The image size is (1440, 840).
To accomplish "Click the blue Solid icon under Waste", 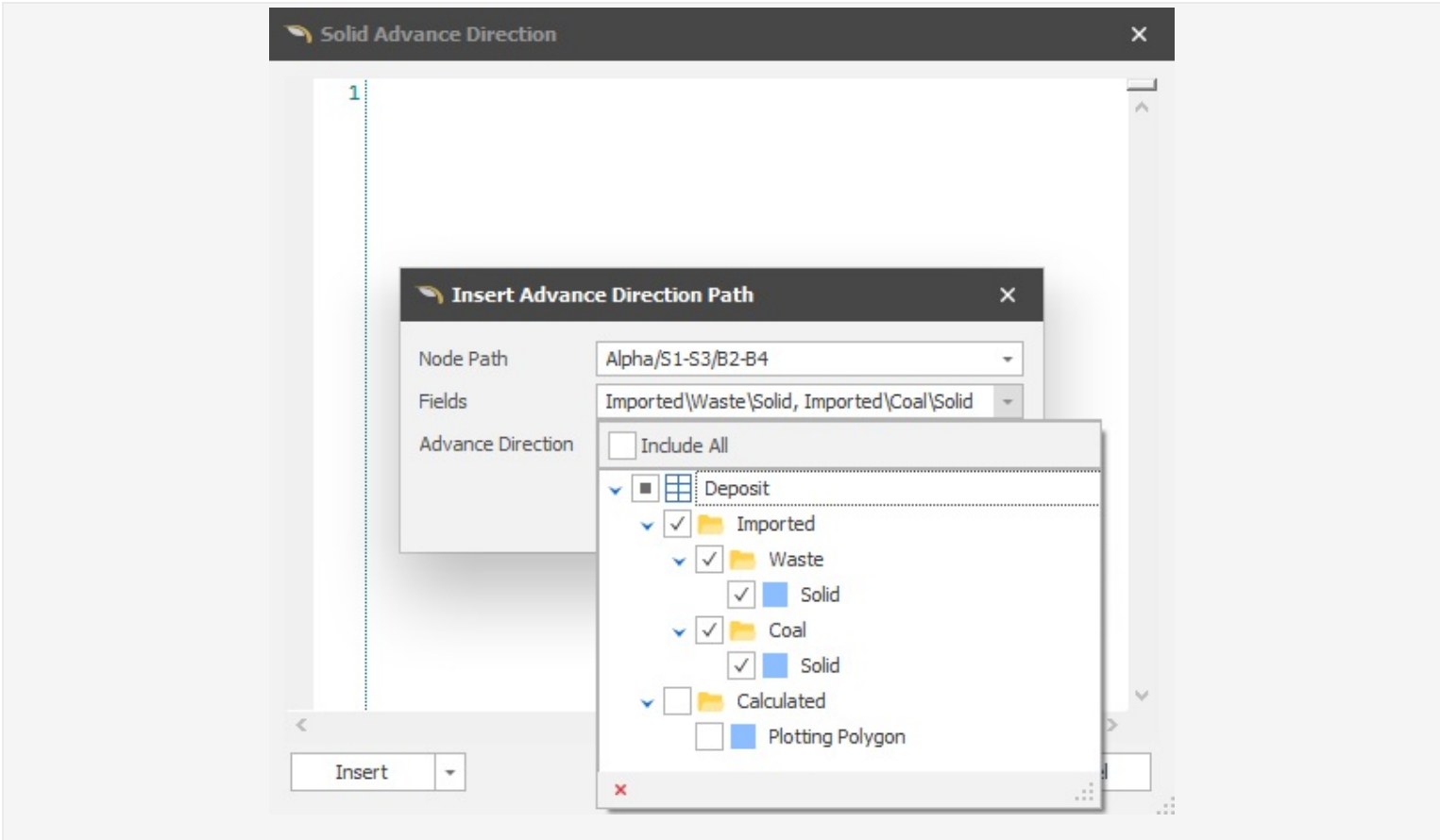I will (775, 595).
